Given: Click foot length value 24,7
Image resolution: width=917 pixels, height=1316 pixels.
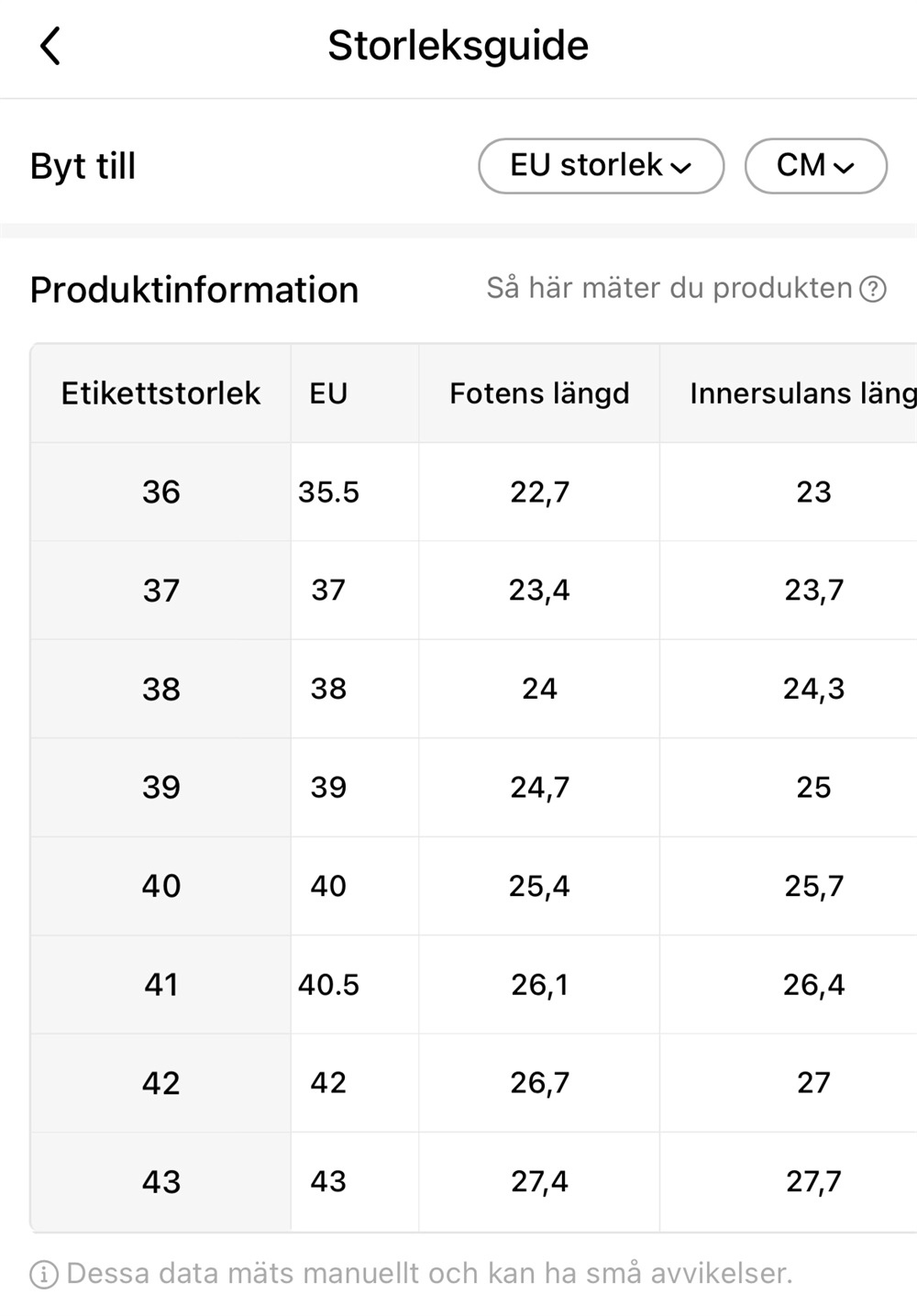Looking at the screenshot, I should pyautogui.click(x=539, y=788).
